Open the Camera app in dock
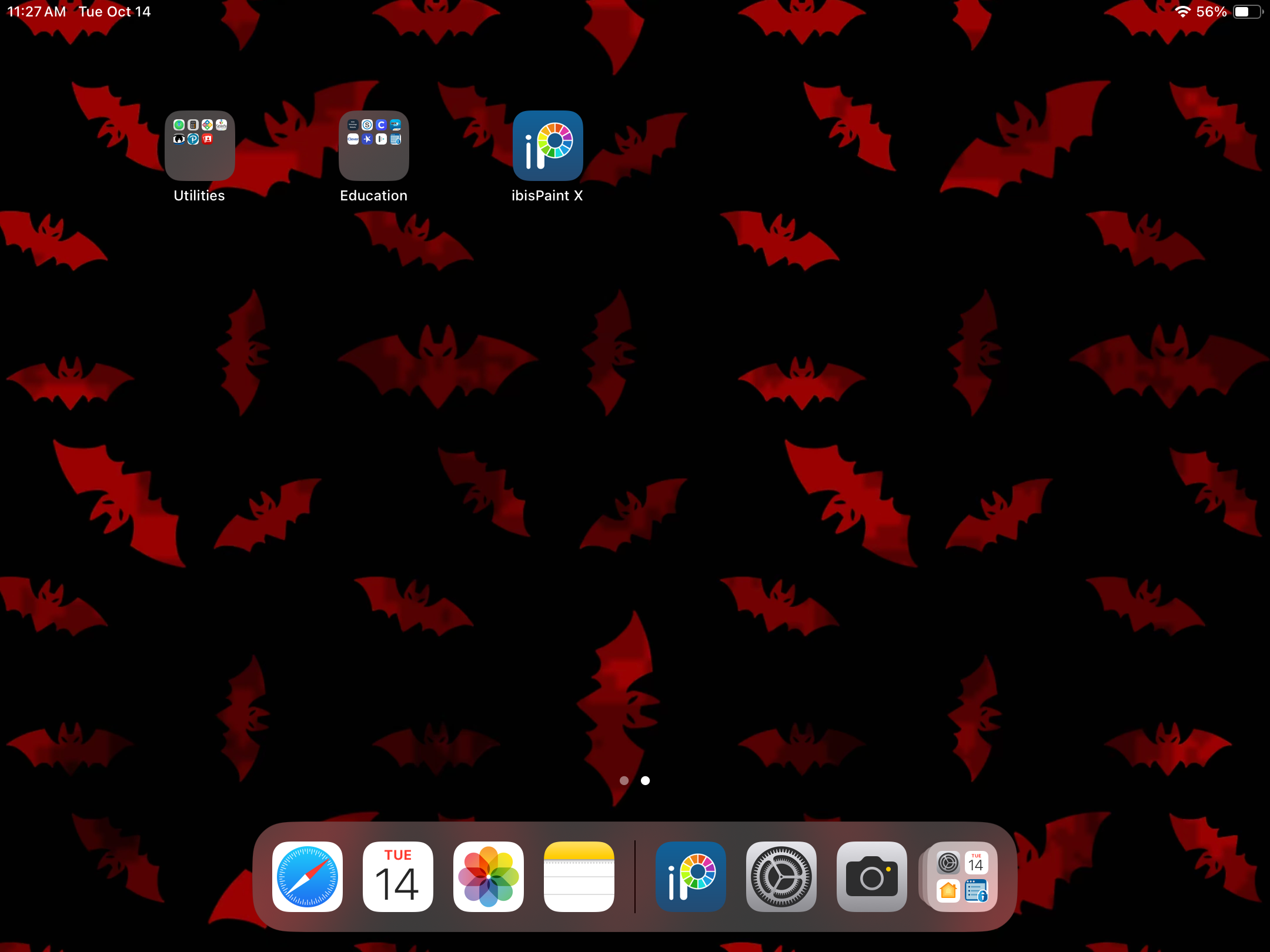1270x952 pixels. pos(872,876)
